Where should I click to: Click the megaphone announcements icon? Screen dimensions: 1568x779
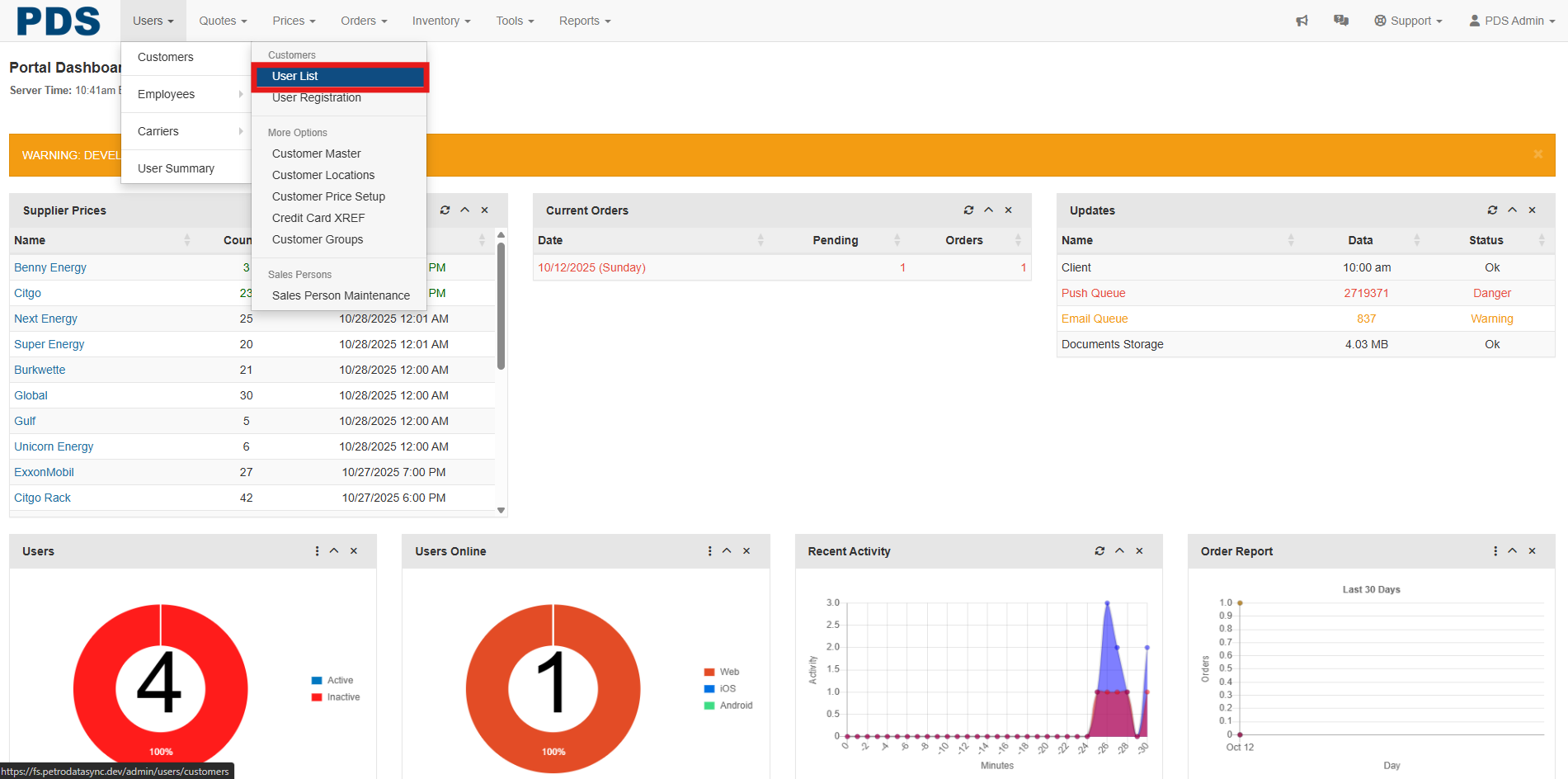1302,21
